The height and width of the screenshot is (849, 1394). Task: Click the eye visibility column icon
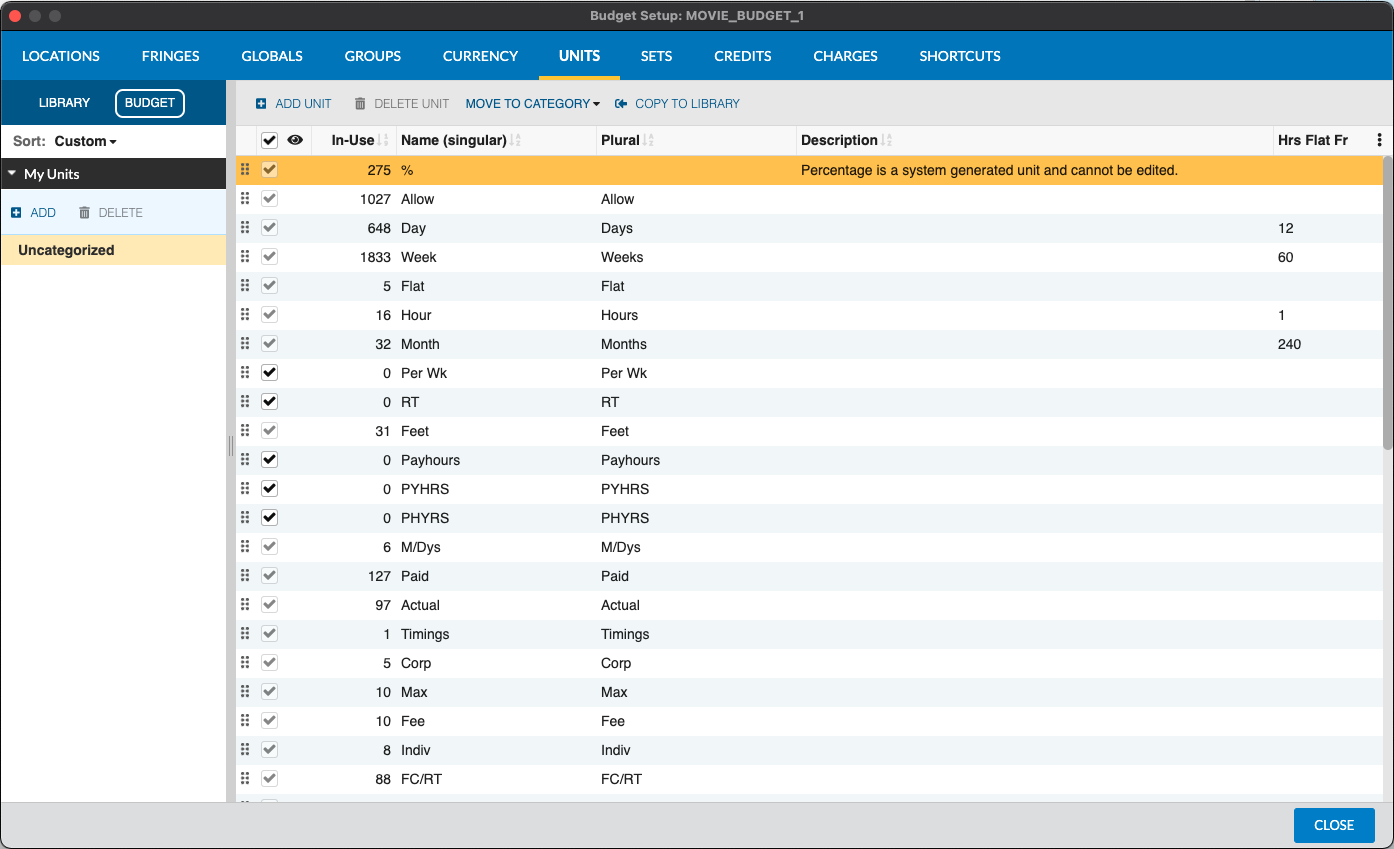[295, 140]
